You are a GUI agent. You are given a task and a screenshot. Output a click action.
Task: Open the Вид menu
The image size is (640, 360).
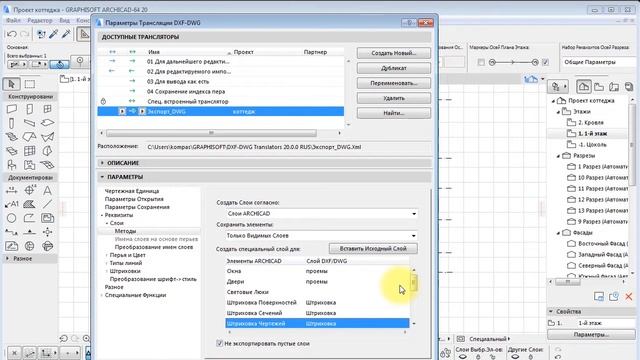coord(64,20)
